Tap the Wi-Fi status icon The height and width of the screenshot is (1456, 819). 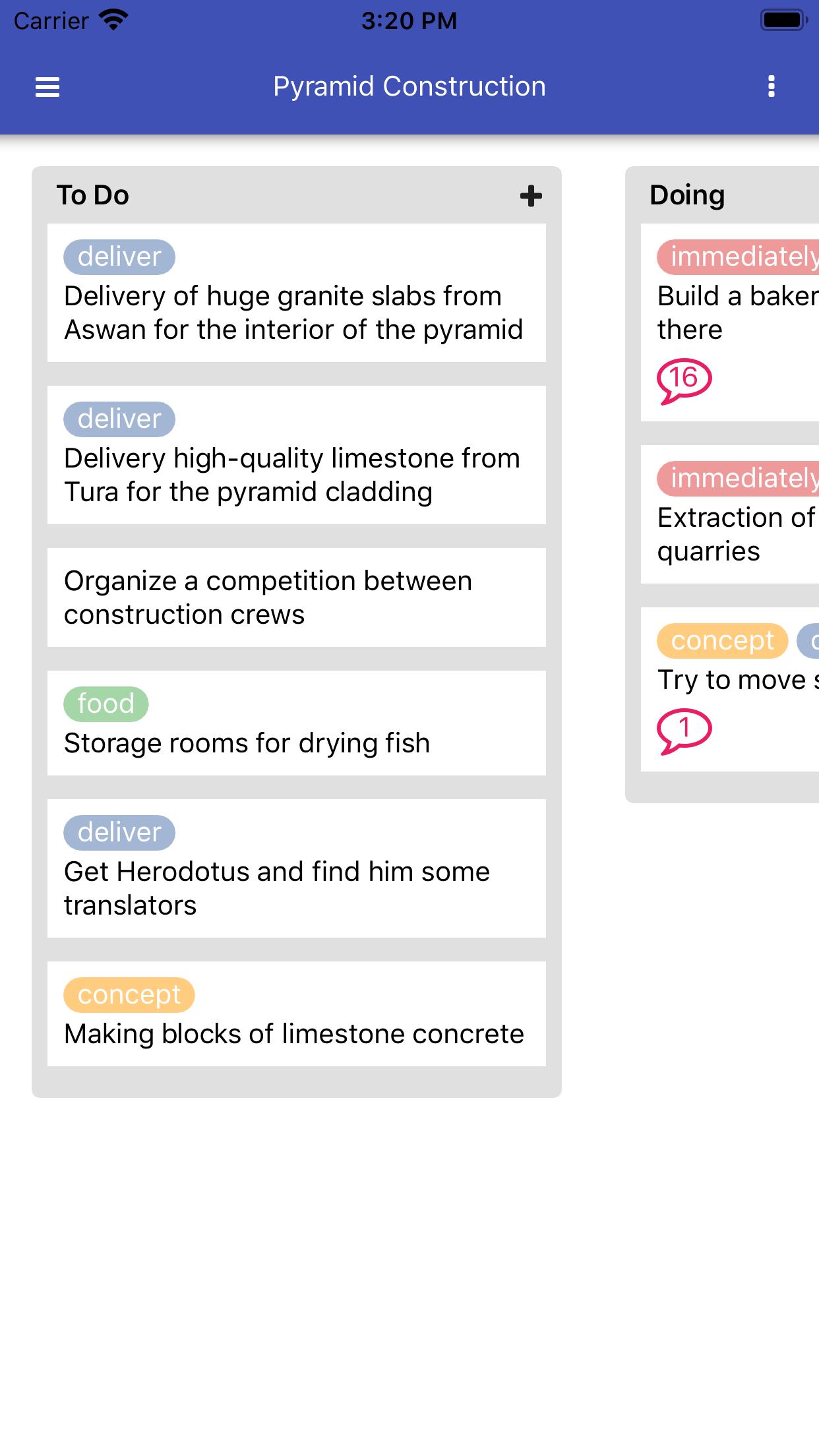(113, 20)
